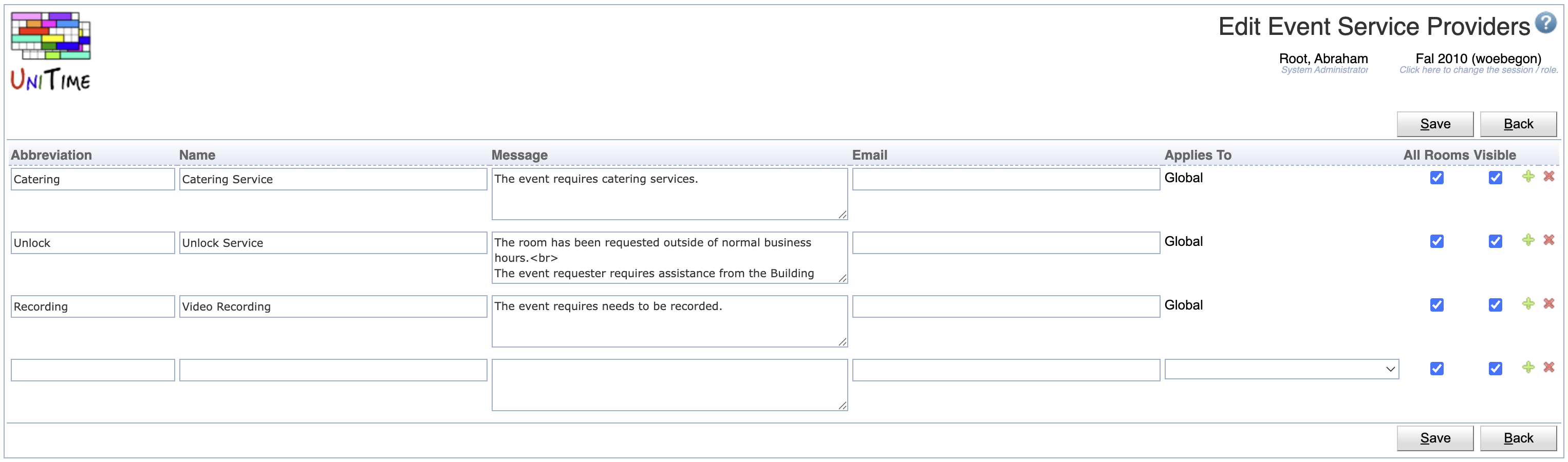1568x462 pixels.
Task: Click the Email field for Unlock
Action: pyautogui.click(x=1005, y=243)
